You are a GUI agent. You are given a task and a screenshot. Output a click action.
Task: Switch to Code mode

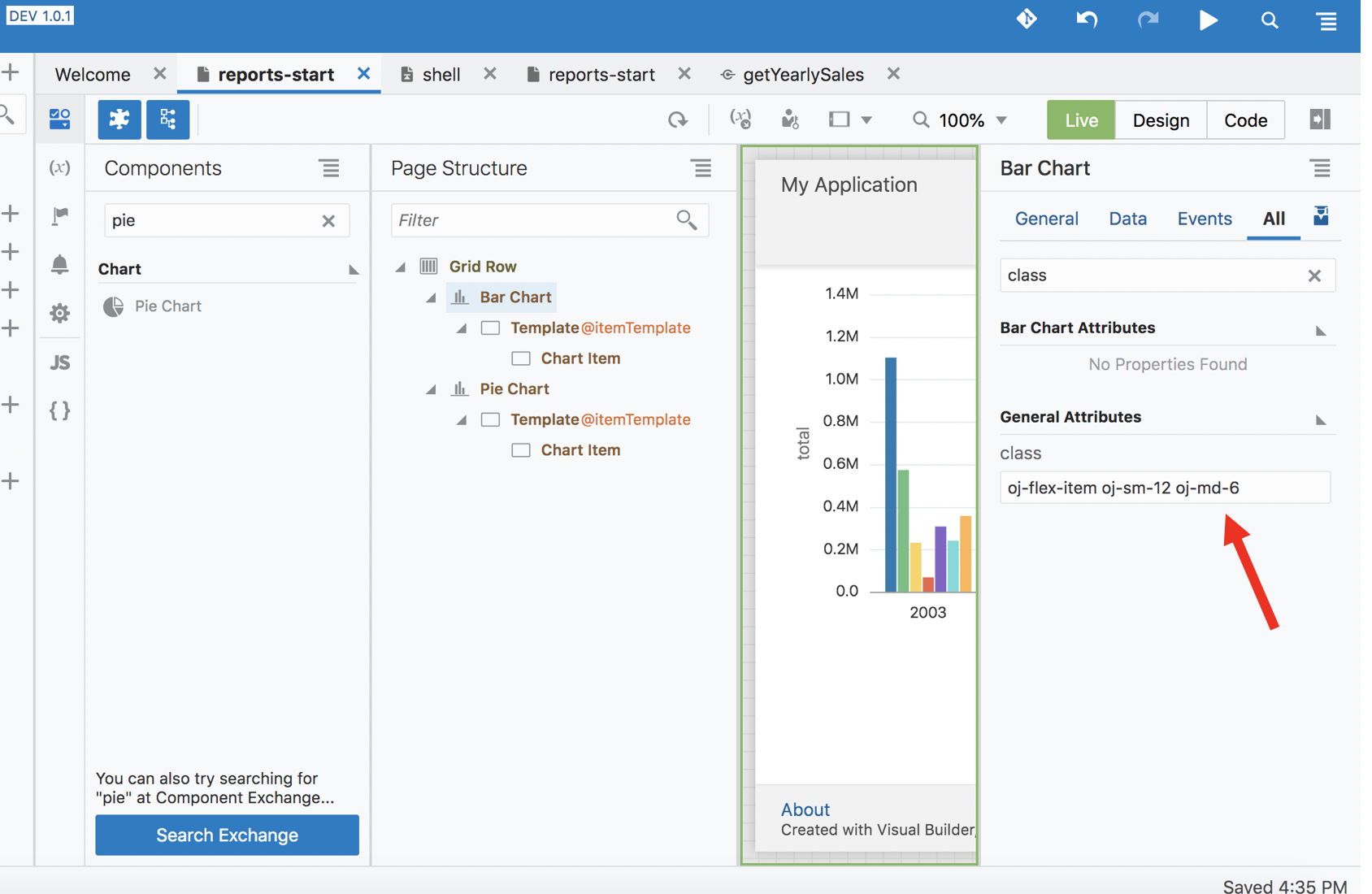[x=1245, y=120]
